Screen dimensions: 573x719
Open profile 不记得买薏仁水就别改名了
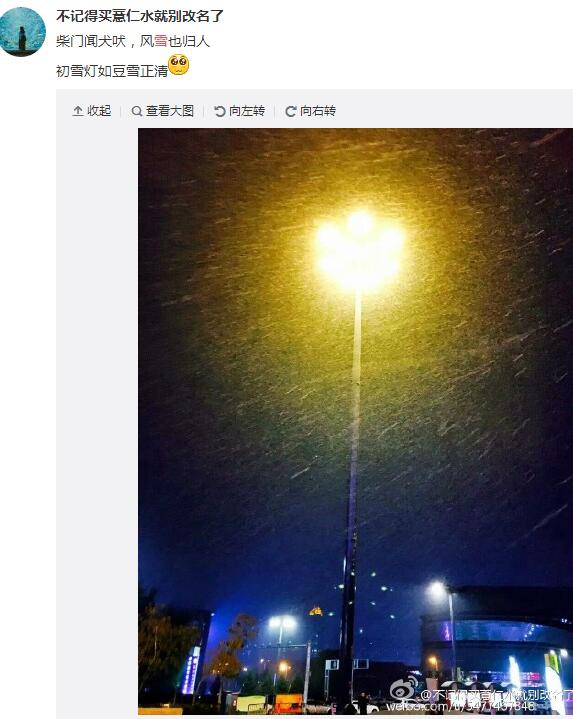[x=139, y=16]
